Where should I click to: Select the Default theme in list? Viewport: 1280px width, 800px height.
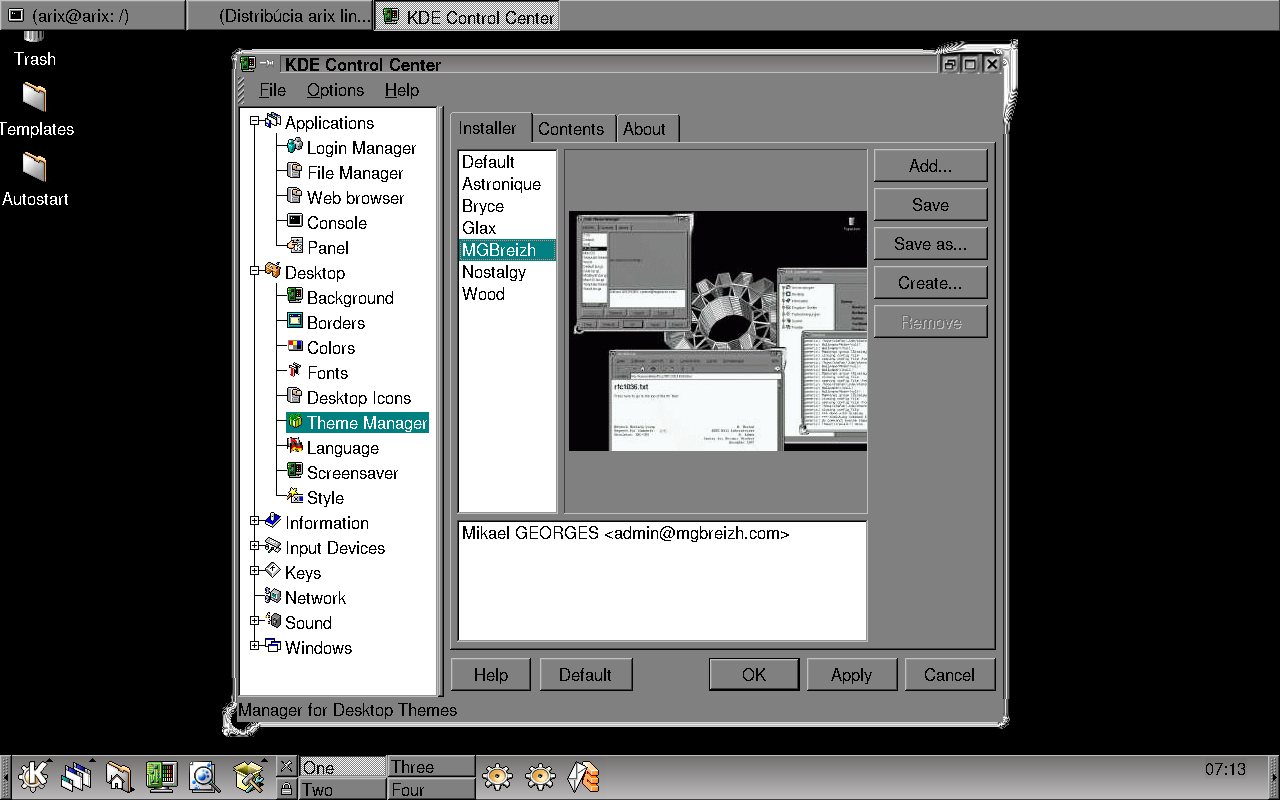point(507,162)
